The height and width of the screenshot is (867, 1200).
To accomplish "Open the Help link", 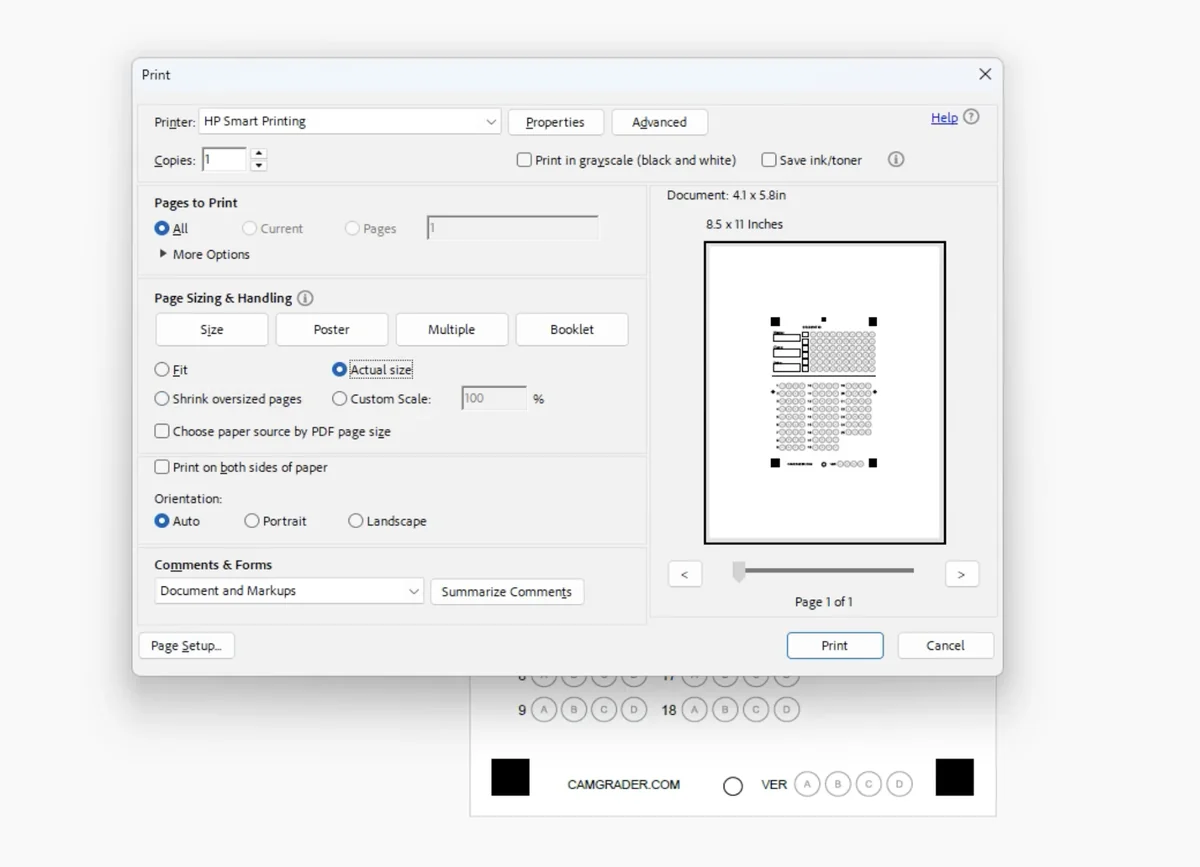I will click(x=944, y=117).
